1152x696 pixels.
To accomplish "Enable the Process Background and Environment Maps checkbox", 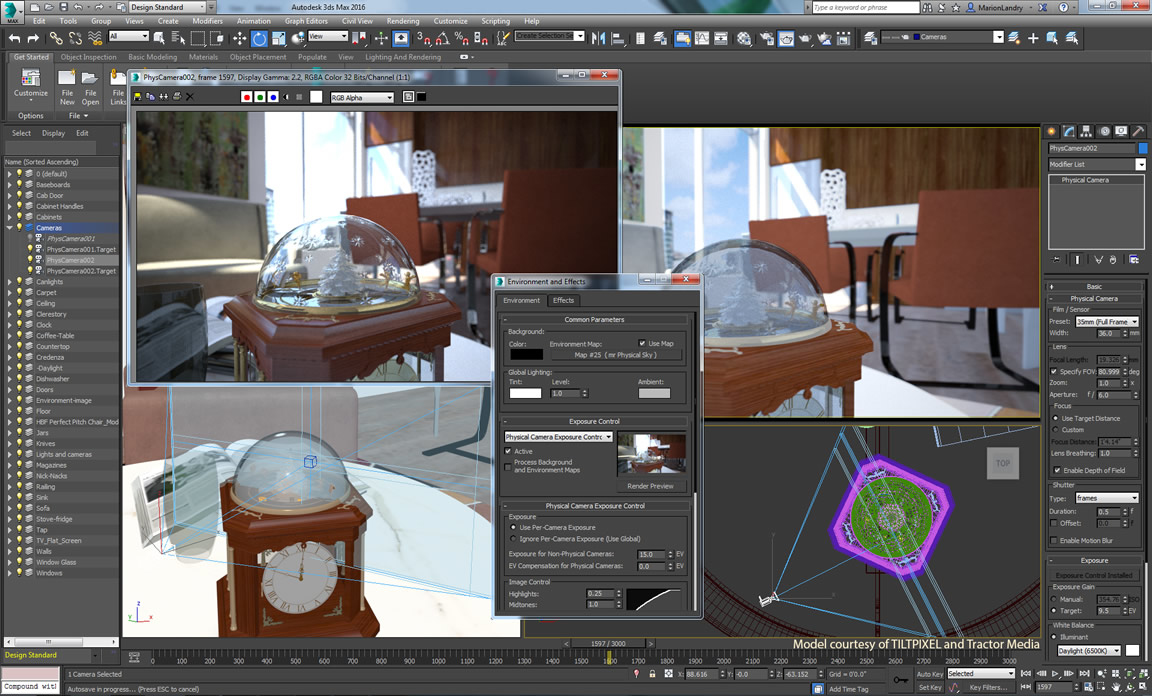I will (x=507, y=465).
